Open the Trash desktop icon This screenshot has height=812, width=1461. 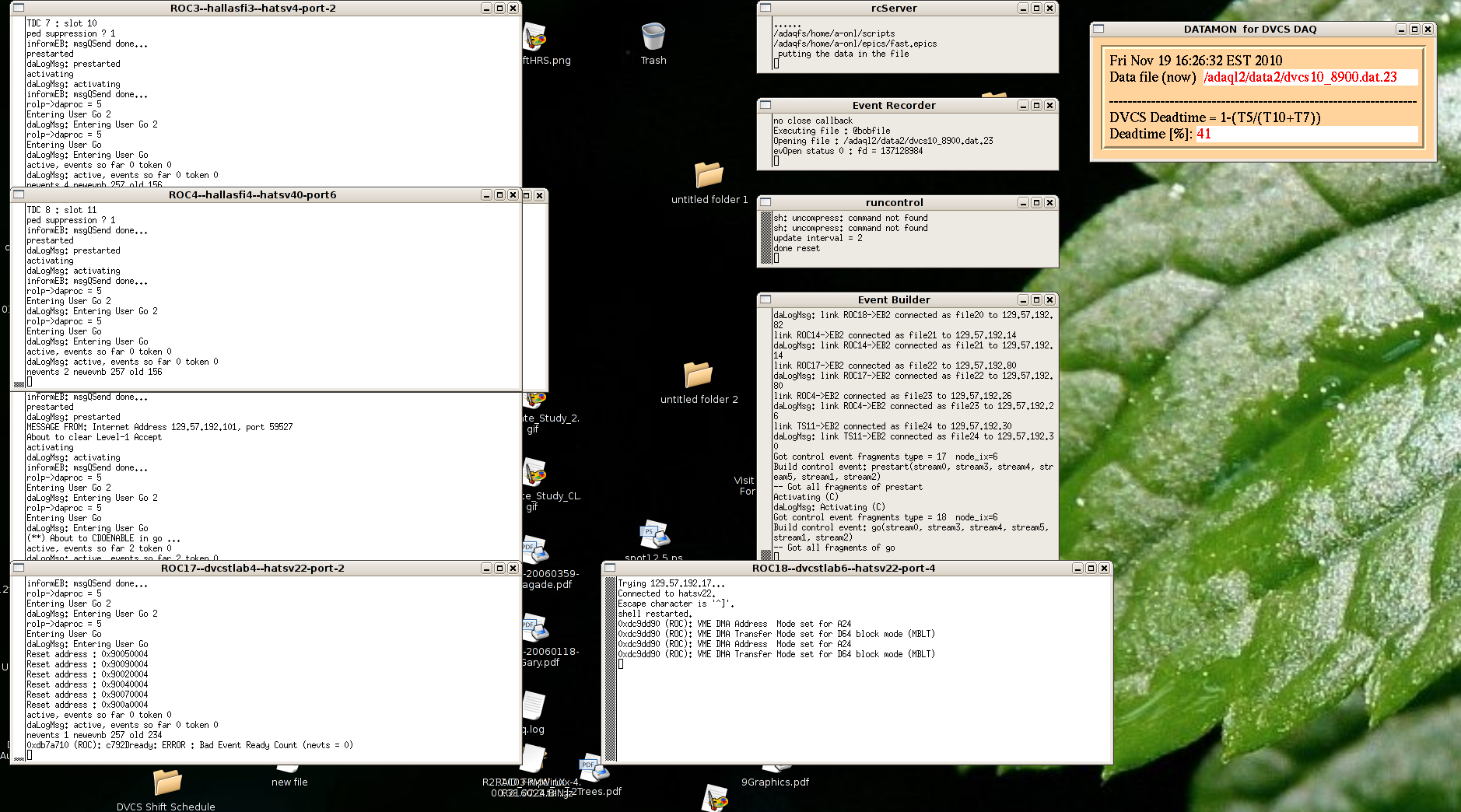tap(653, 37)
